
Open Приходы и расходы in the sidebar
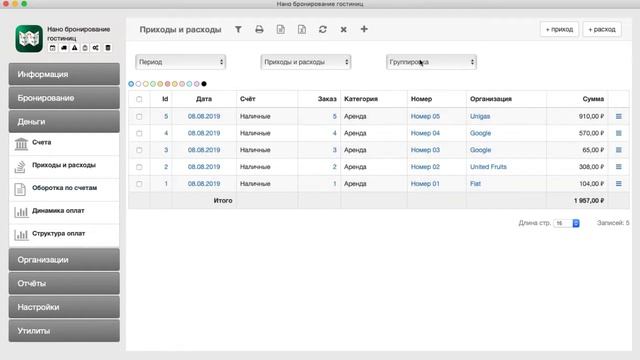pyautogui.click(x=64, y=167)
